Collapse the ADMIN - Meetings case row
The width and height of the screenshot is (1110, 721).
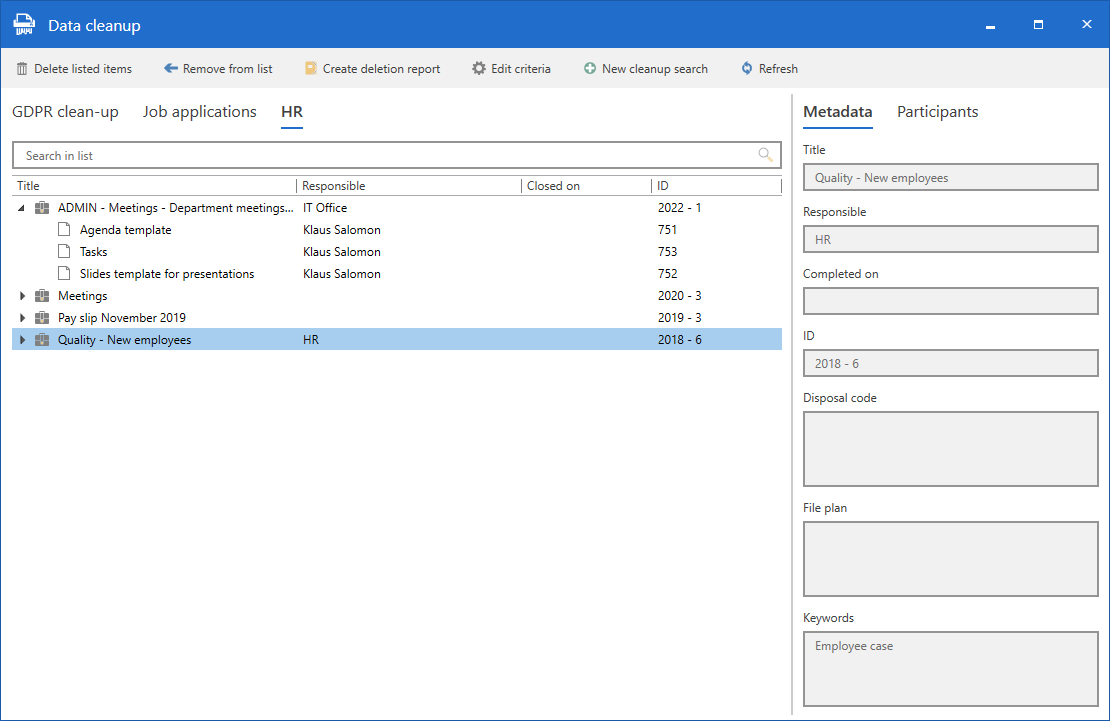click(x=22, y=208)
